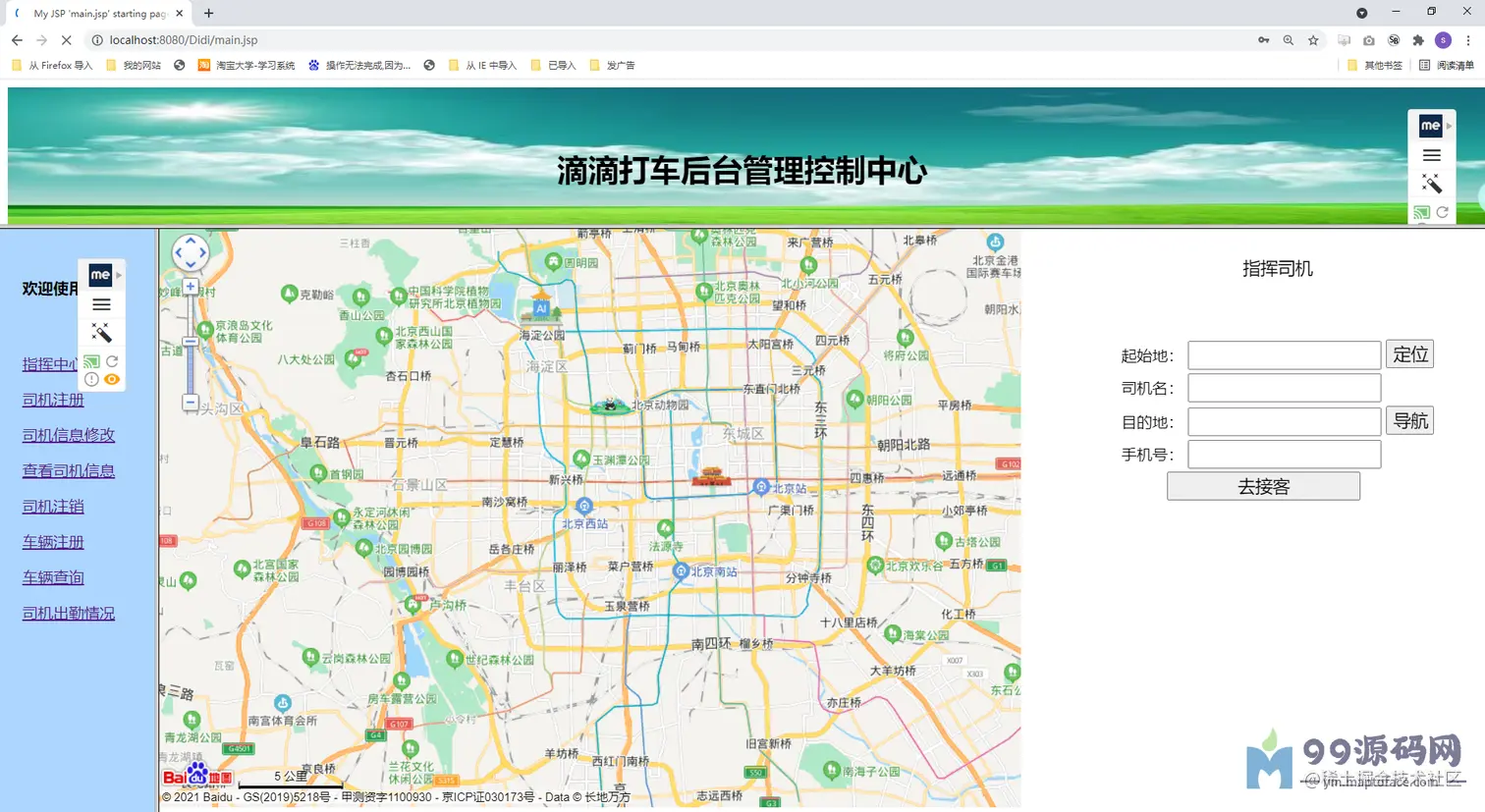
Task: Click the magic wand in the header floating toolbar
Action: pyautogui.click(x=1432, y=184)
